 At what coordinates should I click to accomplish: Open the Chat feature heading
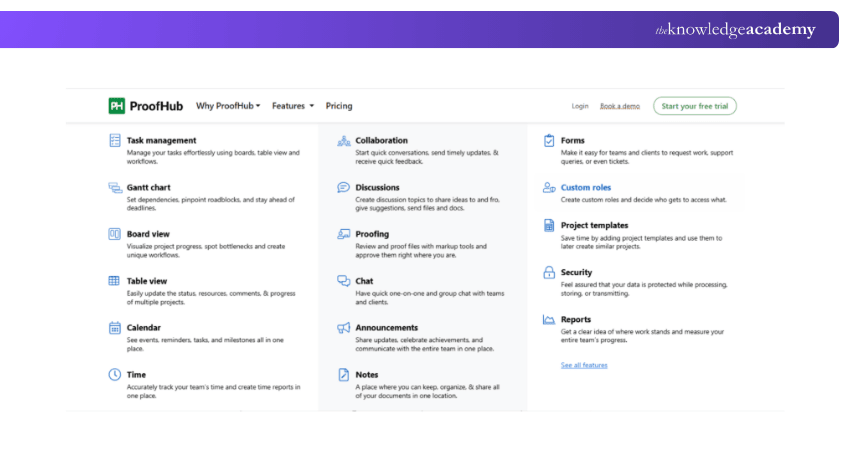click(x=364, y=281)
